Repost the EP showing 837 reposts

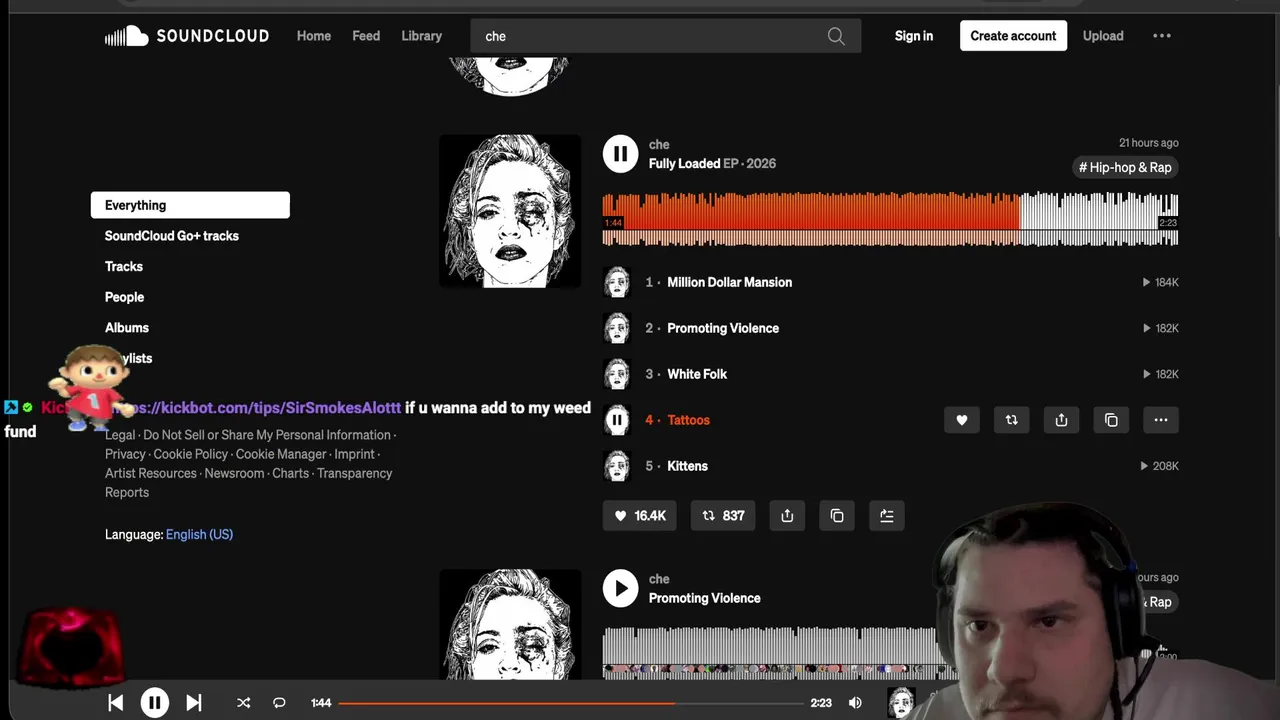(723, 516)
